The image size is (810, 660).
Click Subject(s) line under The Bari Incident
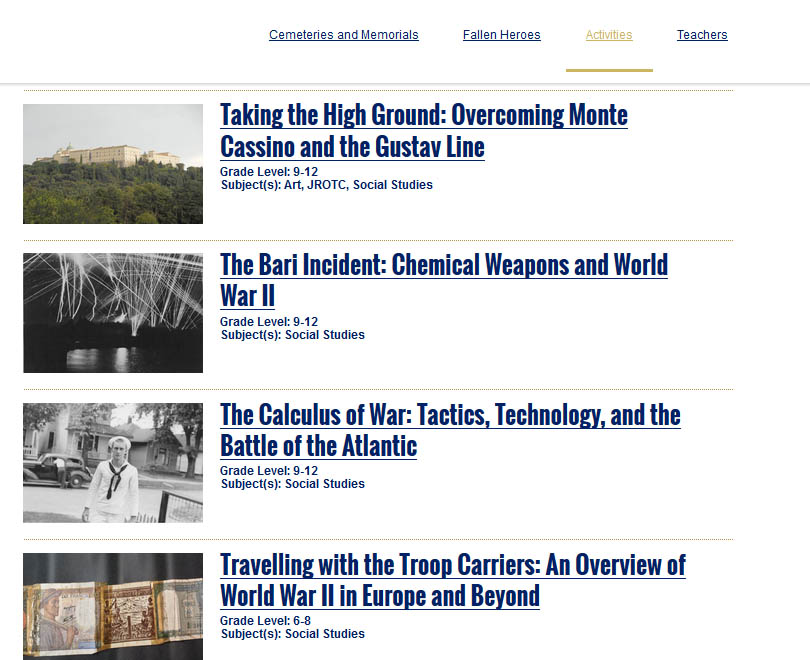coord(292,335)
